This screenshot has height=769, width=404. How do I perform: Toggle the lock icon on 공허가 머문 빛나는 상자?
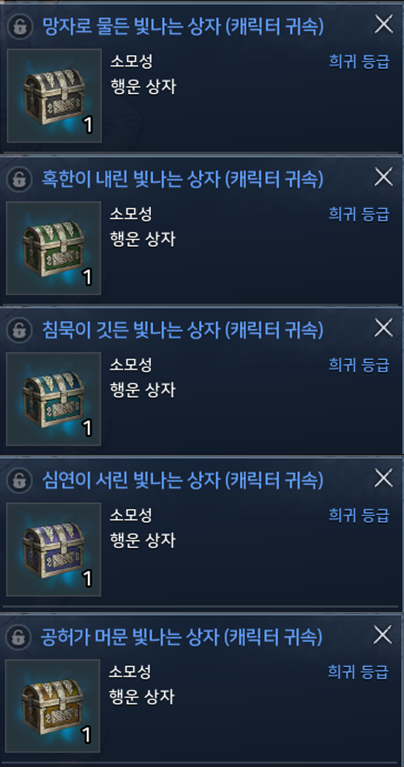tap(18, 638)
